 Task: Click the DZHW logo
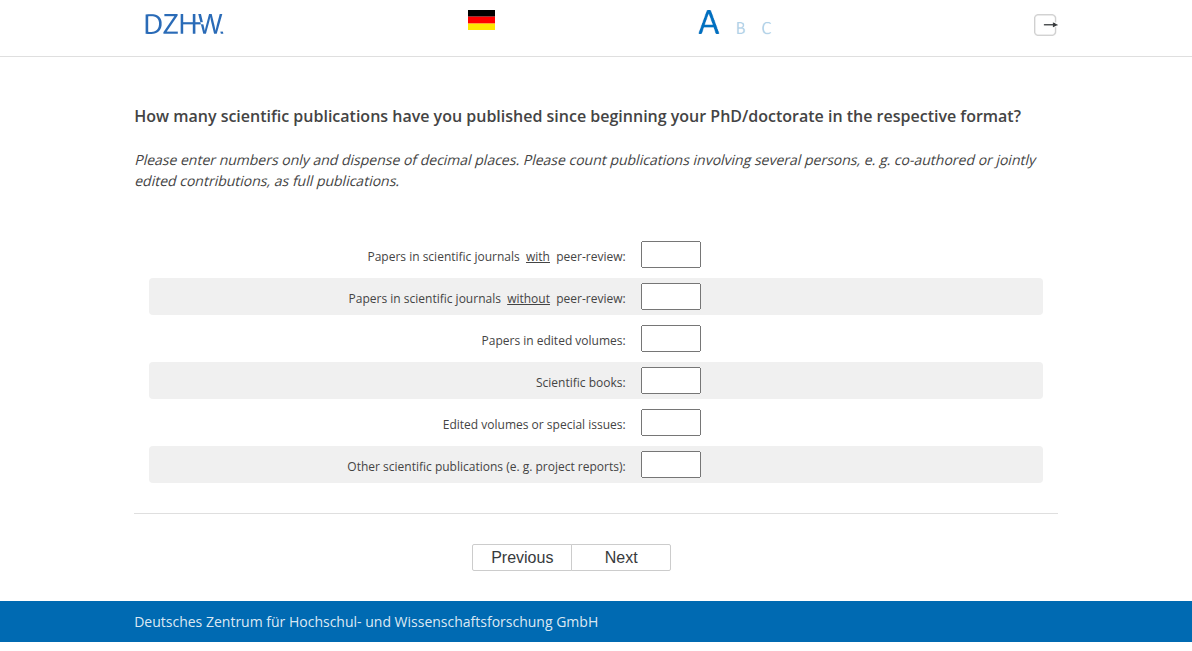pos(184,24)
